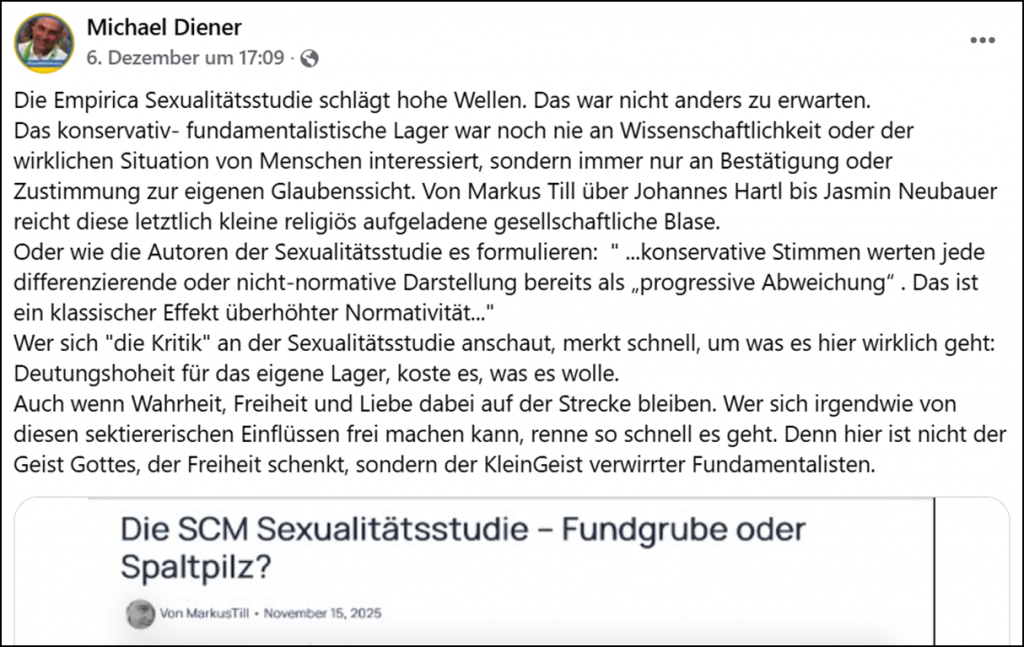Click the post timestamp 6. Dezember um 17:09
This screenshot has width=1024, height=647.
pyautogui.click(x=185, y=58)
